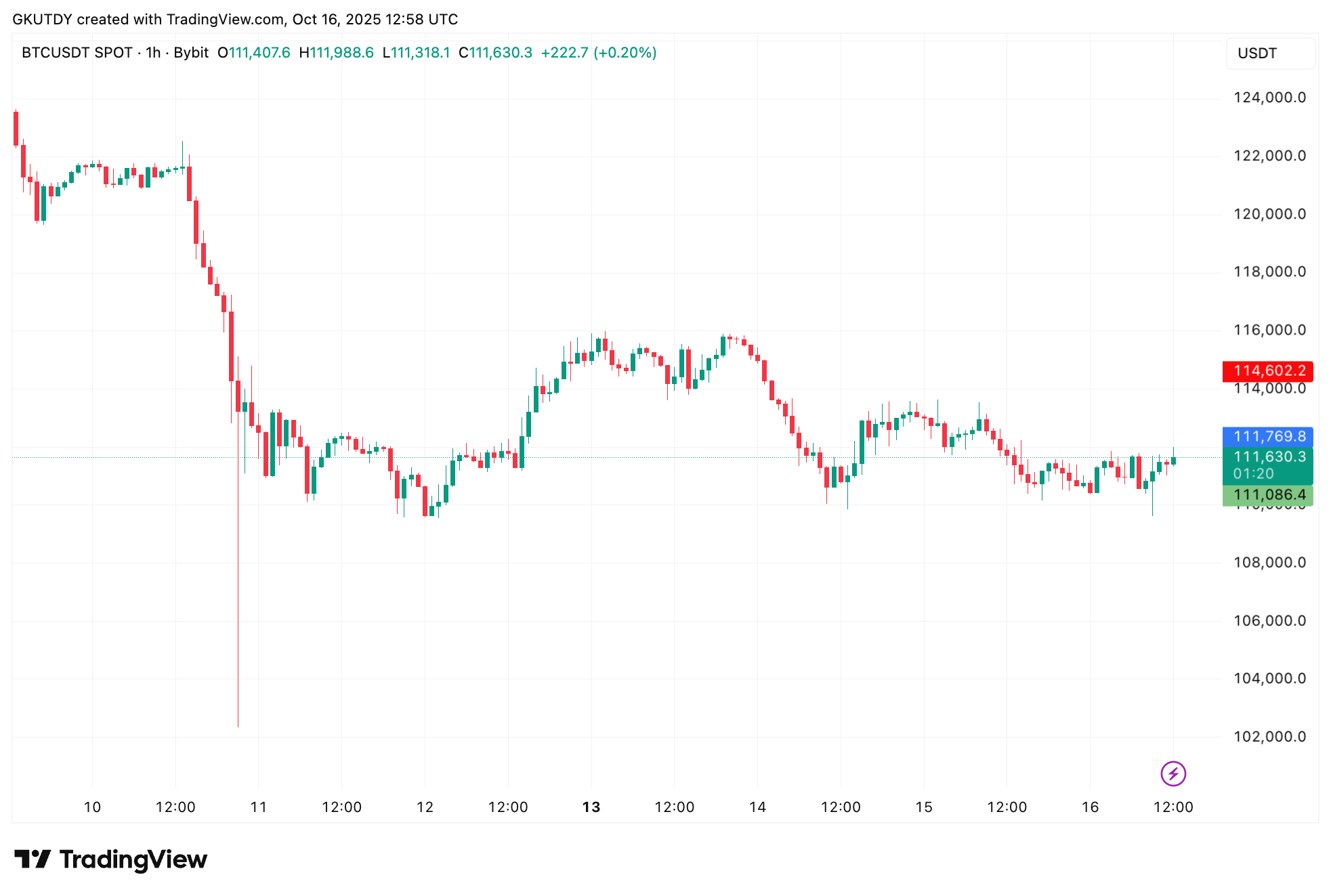Click the 01:20 candle countdown timer
Screen dimensions: 1331x896
(x=1253, y=474)
